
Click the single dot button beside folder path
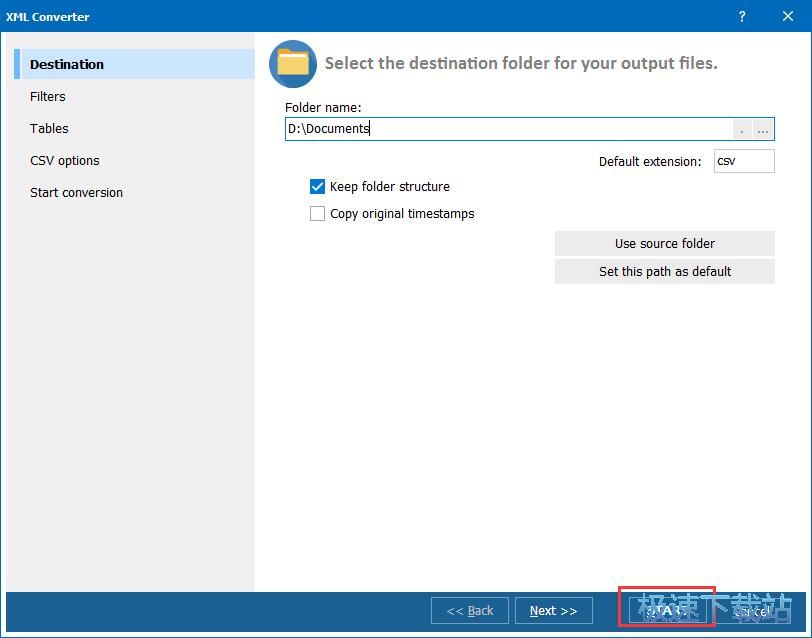[742, 129]
